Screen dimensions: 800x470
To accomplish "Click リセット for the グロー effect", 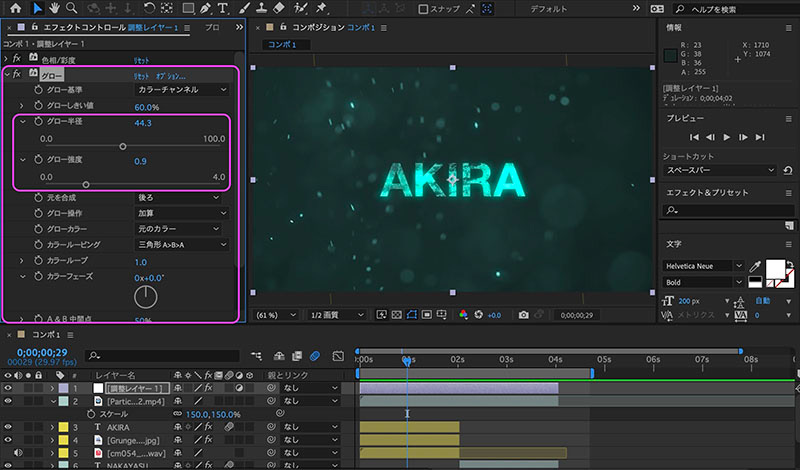I will tap(141, 76).
